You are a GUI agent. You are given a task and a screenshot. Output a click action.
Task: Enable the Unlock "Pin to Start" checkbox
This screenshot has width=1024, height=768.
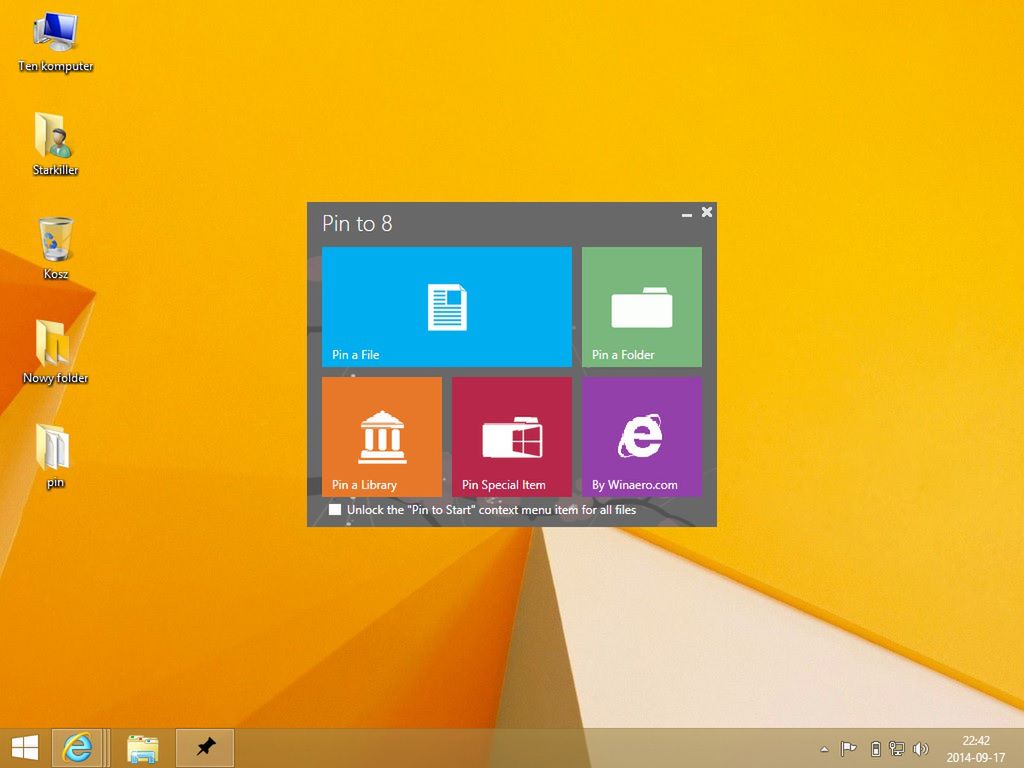pyautogui.click(x=335, y=509)
